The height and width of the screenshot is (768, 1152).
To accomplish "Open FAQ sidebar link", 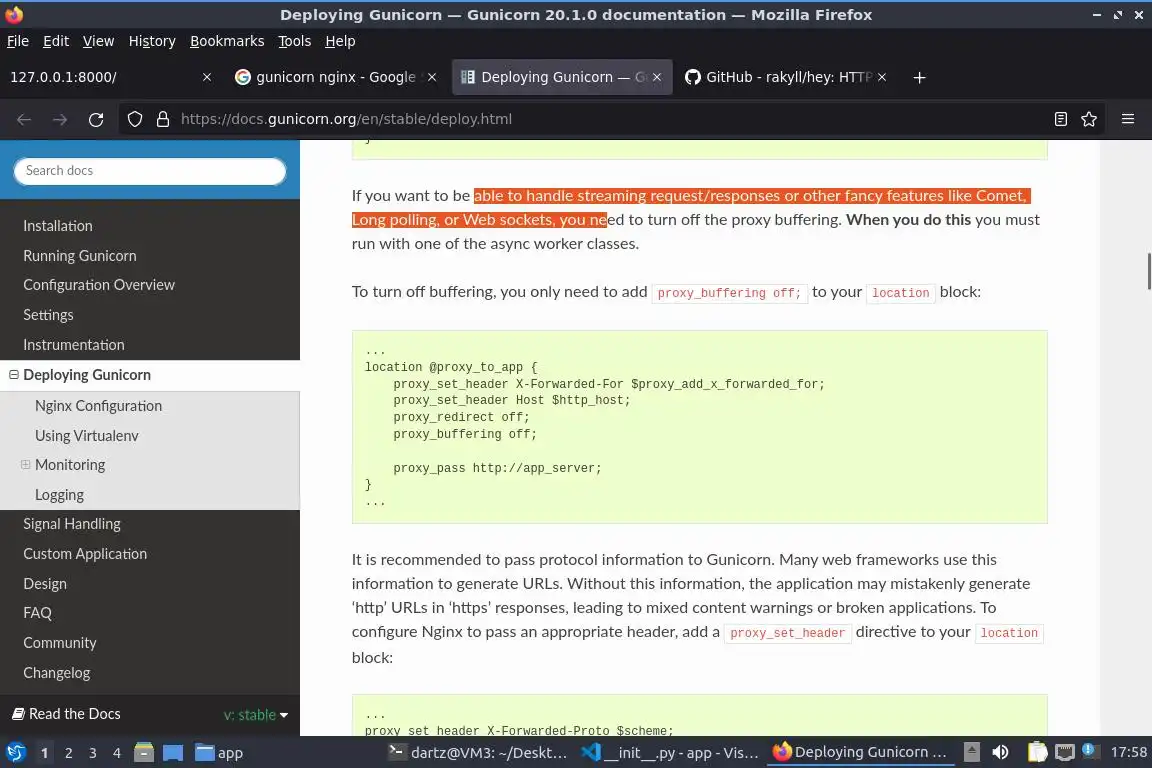I will pyautogui.click(x=37, y=613).
